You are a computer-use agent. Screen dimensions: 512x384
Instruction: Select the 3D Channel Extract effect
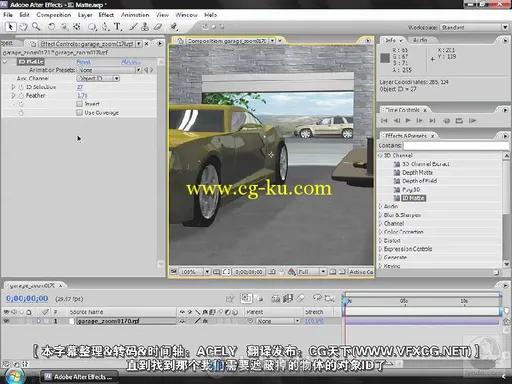click(x=426, y=164)
